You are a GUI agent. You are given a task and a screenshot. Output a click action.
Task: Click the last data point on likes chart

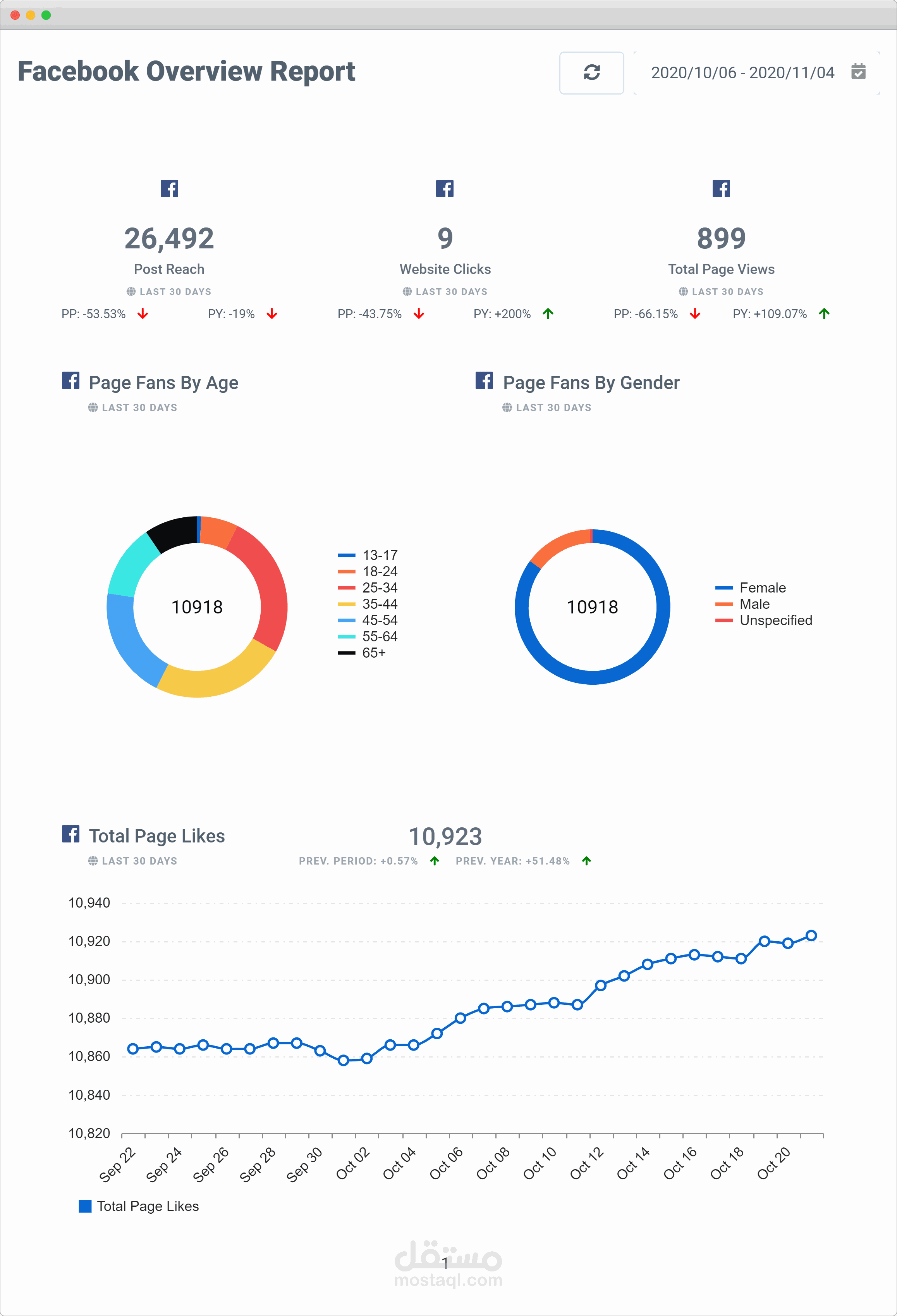[811, 935]
